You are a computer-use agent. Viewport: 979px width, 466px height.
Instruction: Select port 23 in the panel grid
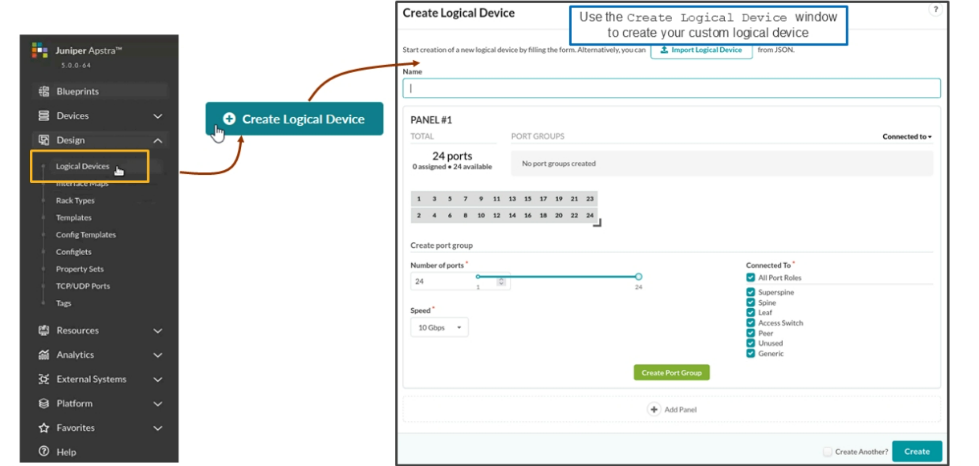[590, 199]
